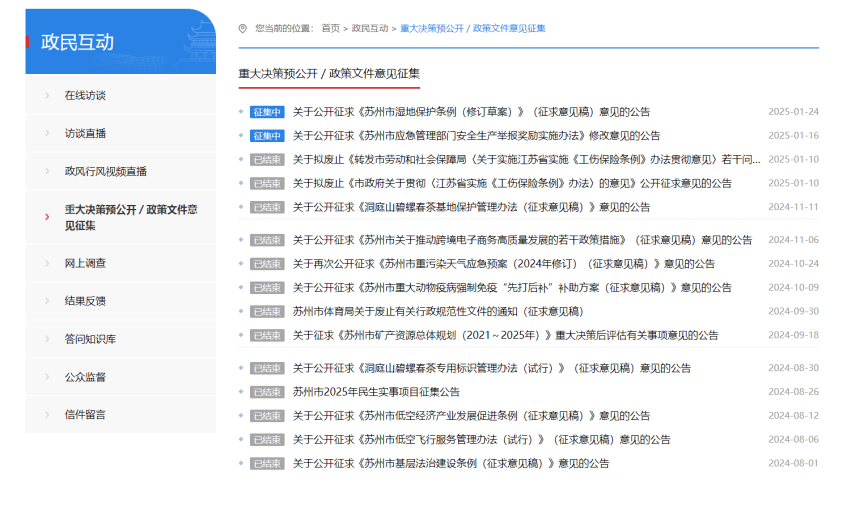Image resolution: width=845 pixels, height=509 pixels.
Task: Click the 征集中 badge for 湿地保护条例 notice
Action: (267, 112)
